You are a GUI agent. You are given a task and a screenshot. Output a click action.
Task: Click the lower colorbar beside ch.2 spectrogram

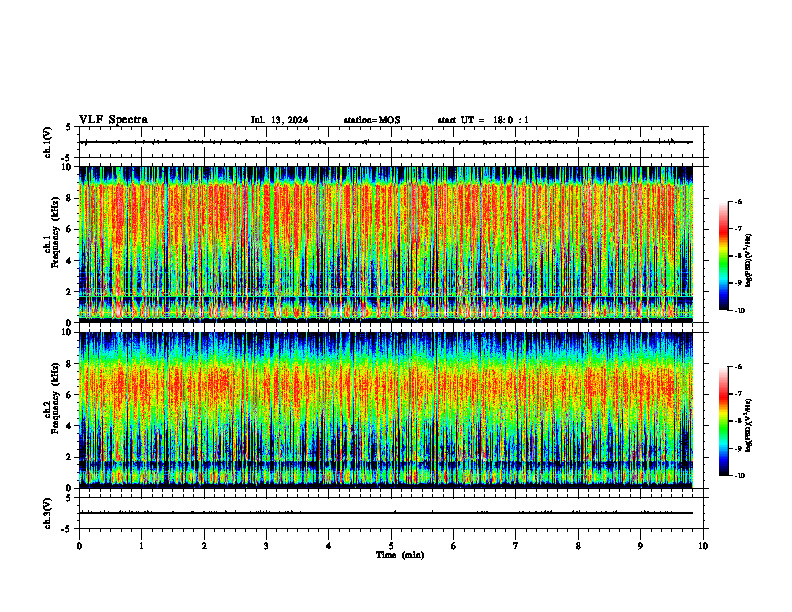pos(723,421)
